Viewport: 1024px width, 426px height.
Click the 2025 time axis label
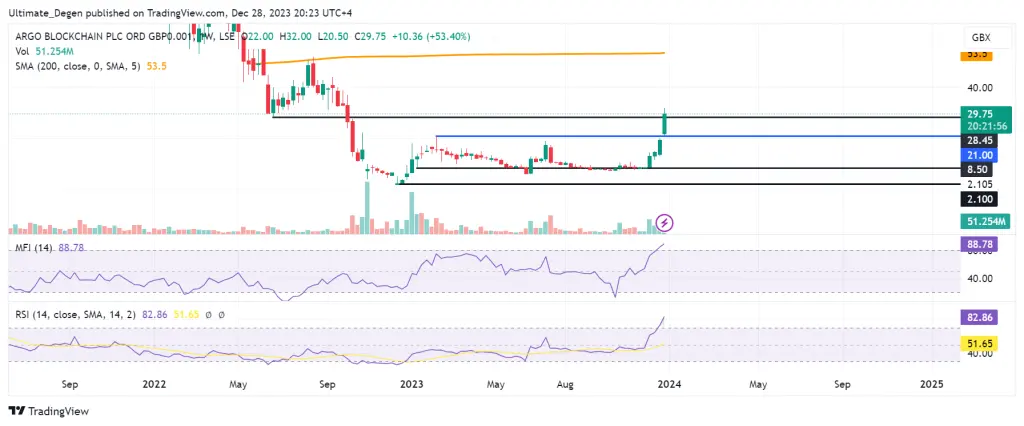(x=931, y=385)
